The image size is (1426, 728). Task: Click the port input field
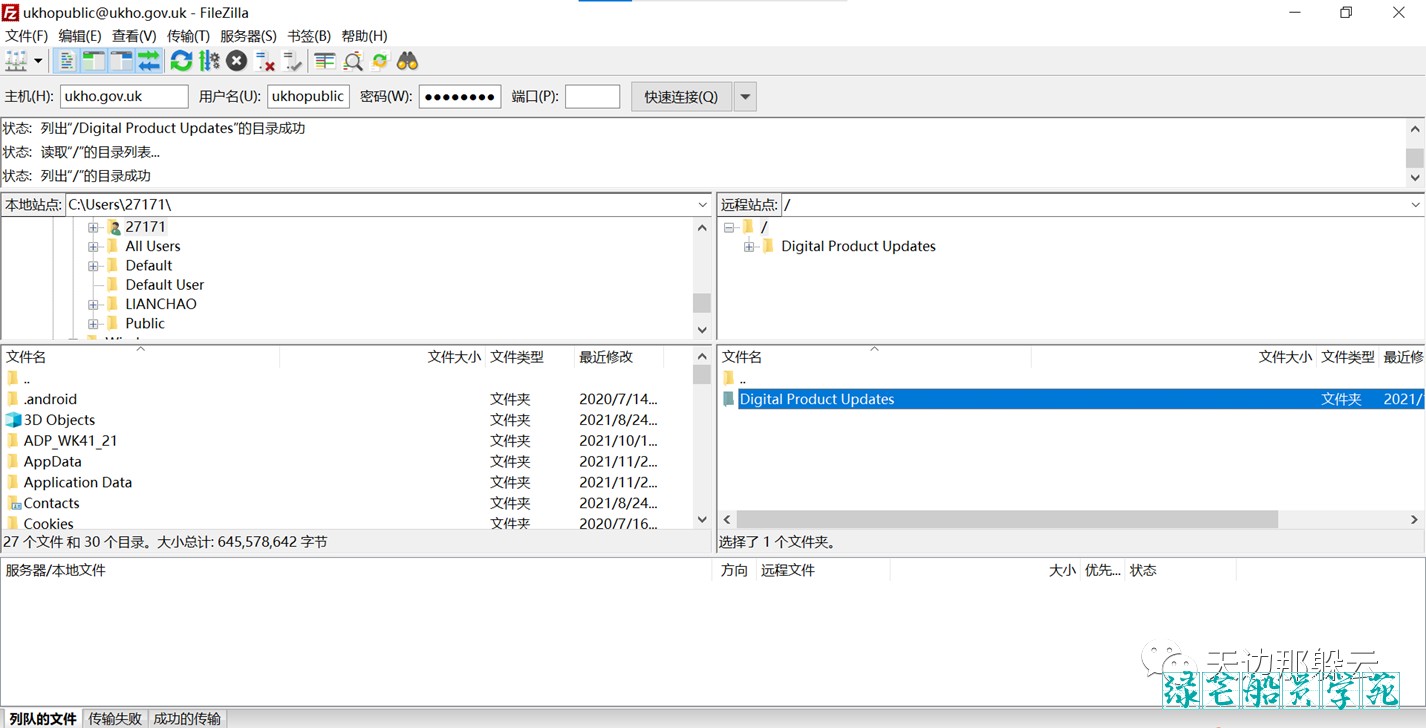[592, 96]
